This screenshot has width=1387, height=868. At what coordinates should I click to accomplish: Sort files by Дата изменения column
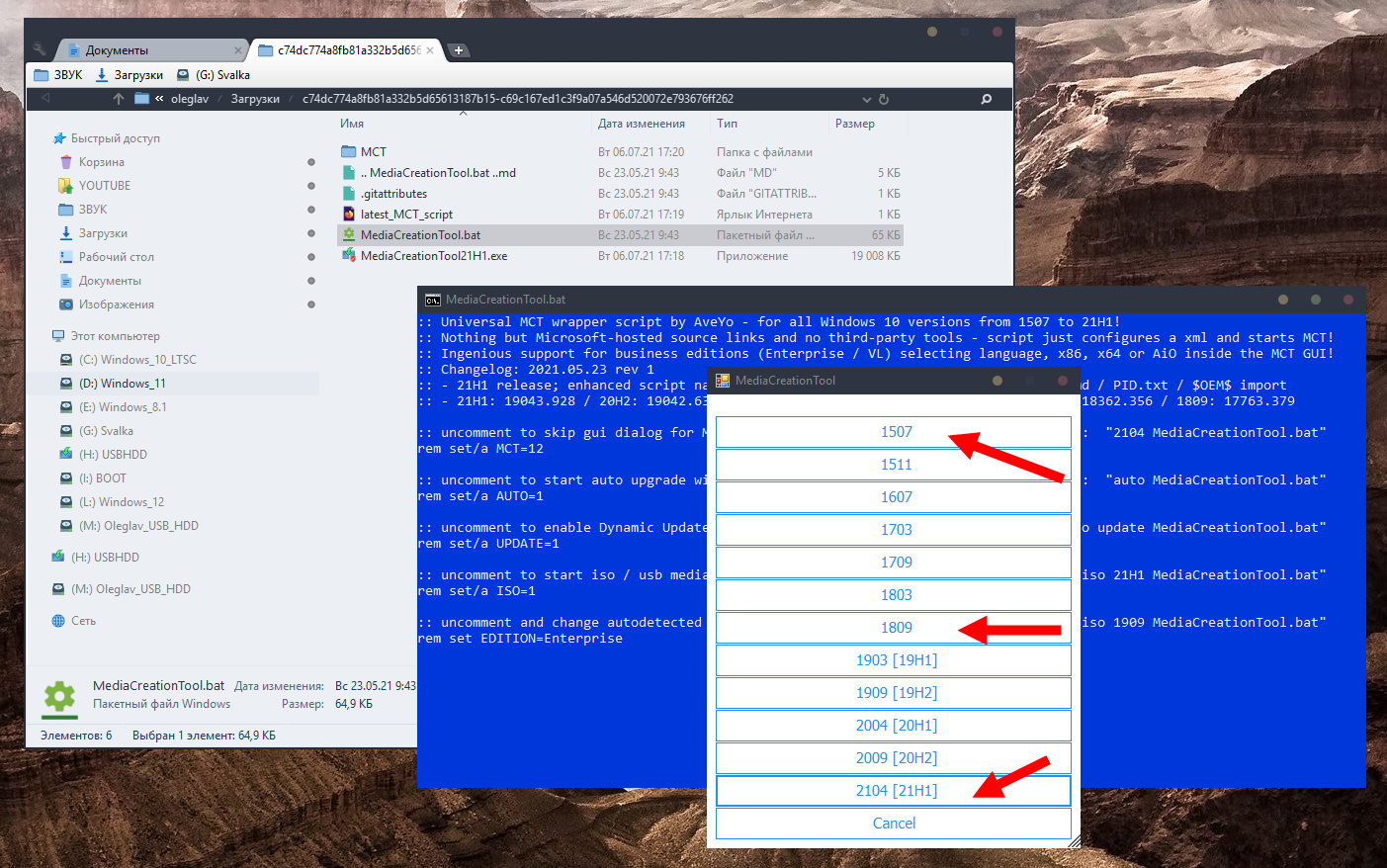click(x=642, y=124)
